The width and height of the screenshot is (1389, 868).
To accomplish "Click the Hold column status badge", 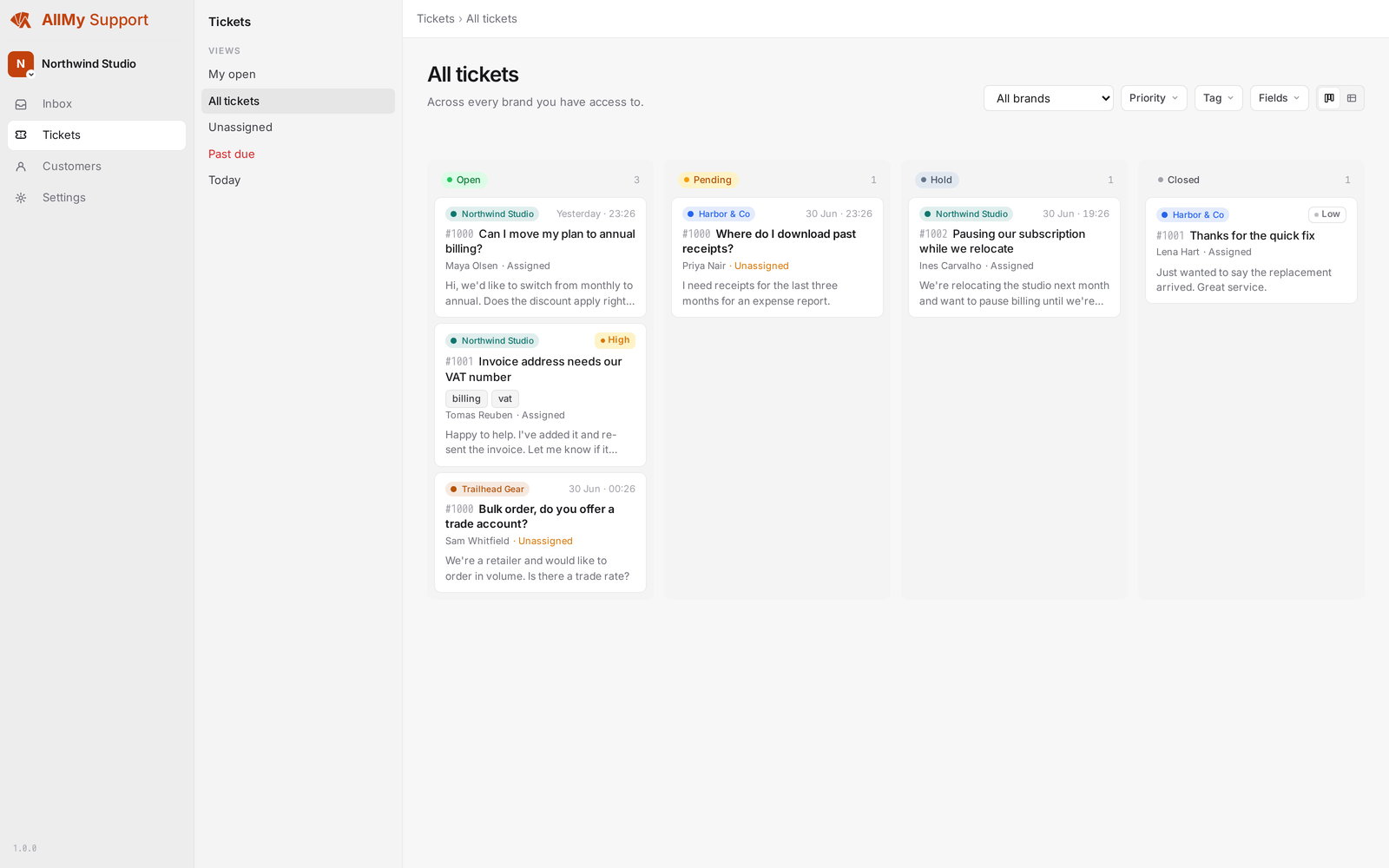I will click(x=937, y=180).
